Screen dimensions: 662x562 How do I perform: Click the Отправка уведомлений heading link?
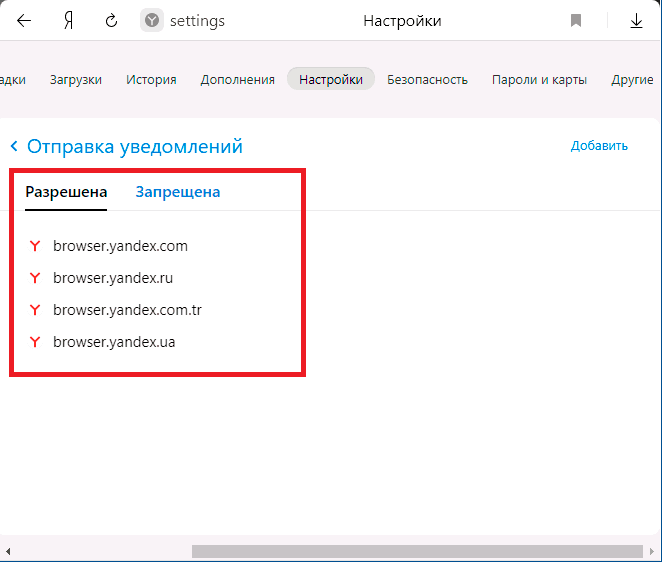point(135,147)
